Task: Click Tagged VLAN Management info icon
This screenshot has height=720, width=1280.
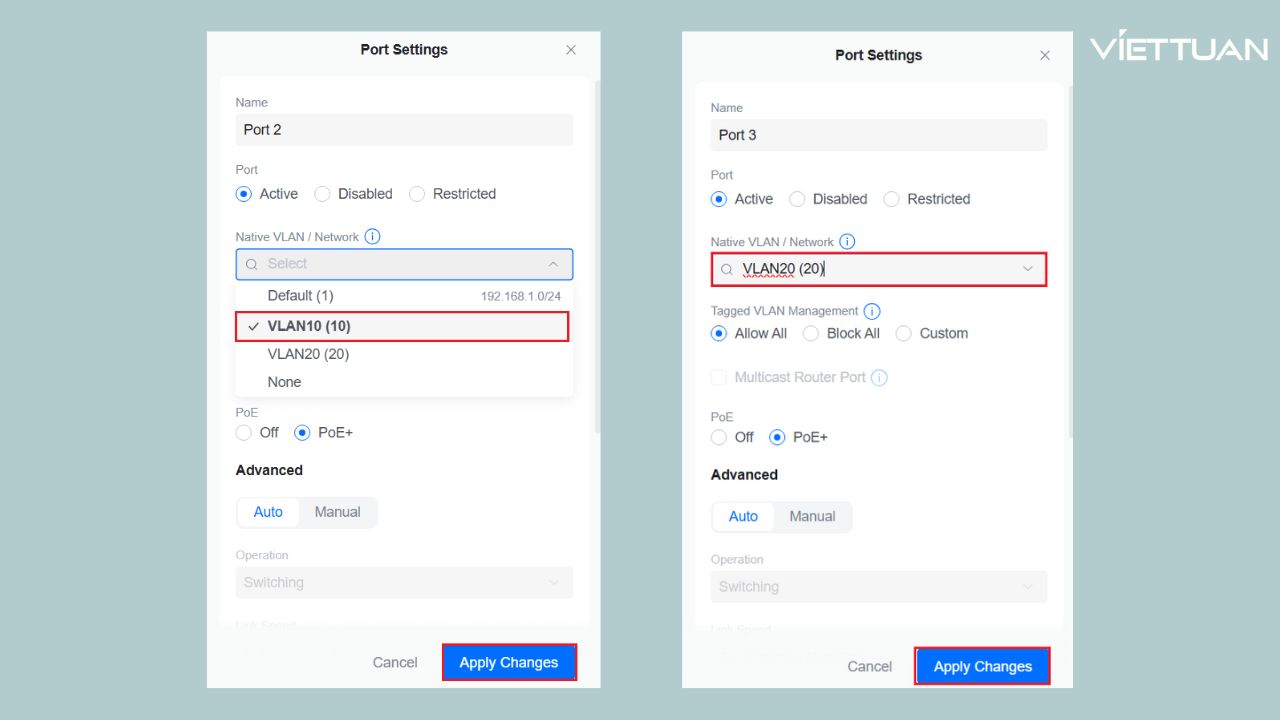Action: click(x=871, y=311)
